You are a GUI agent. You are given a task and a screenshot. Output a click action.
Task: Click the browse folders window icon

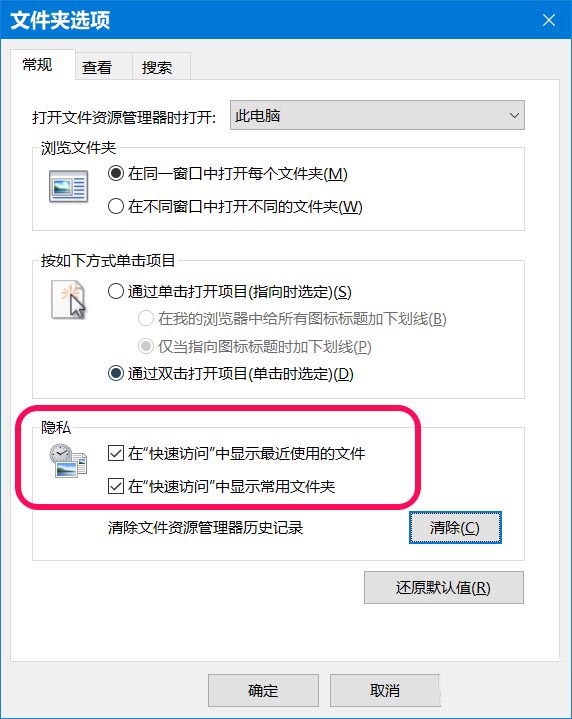[x=68, y=186]
